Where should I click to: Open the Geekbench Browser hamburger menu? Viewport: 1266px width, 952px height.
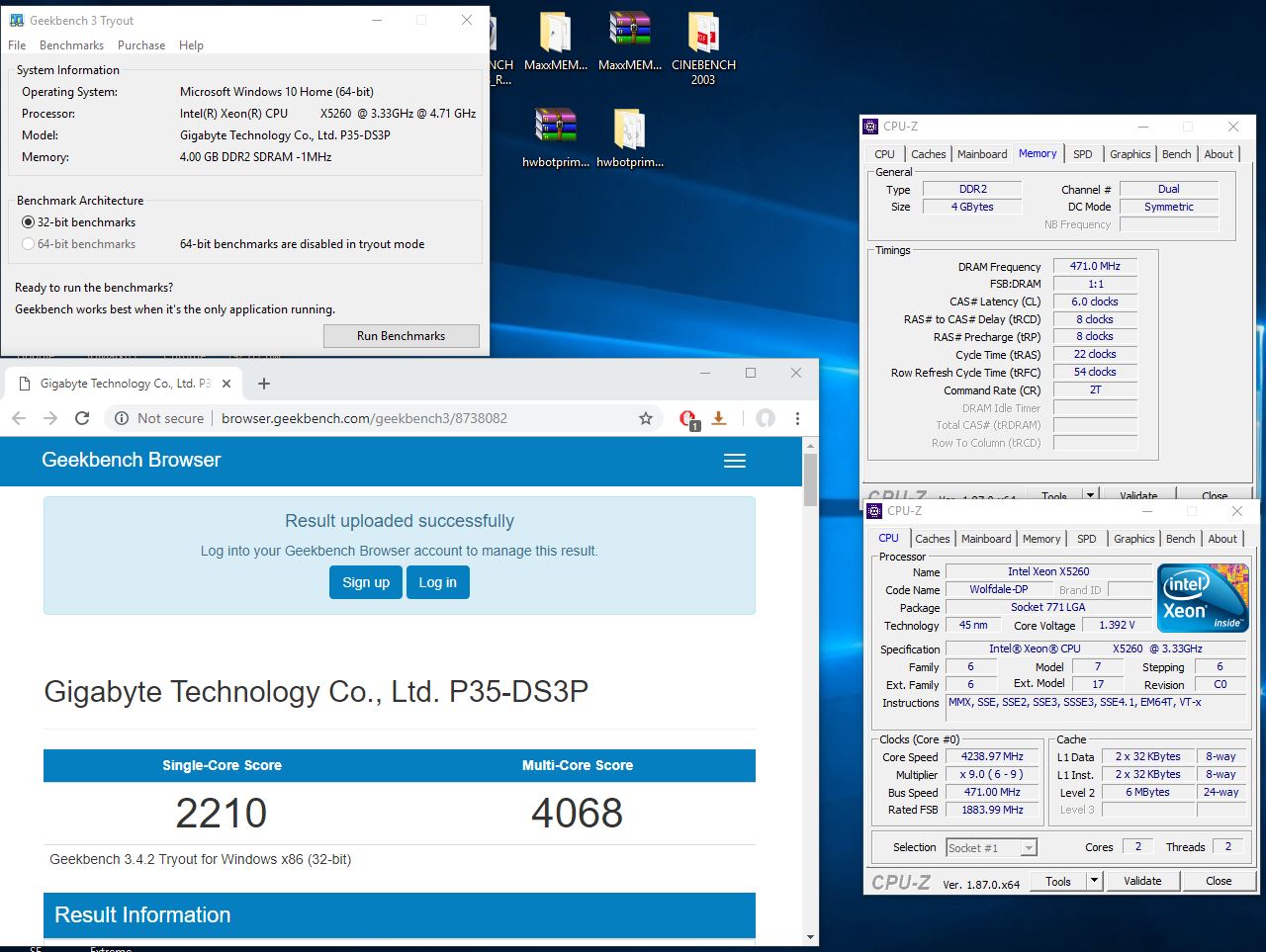pos(735,461)
